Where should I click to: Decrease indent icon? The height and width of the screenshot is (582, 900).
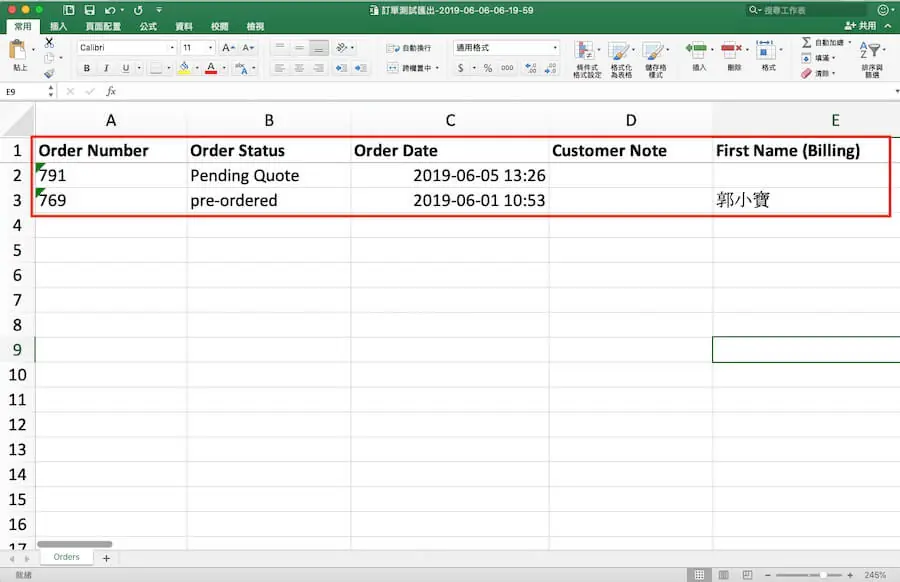342,68
